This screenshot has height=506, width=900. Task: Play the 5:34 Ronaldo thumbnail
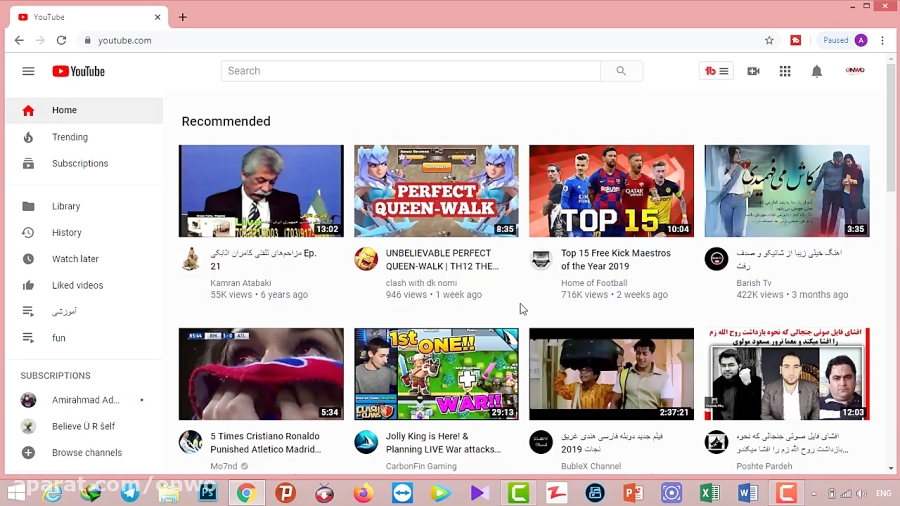pos(261,374)
